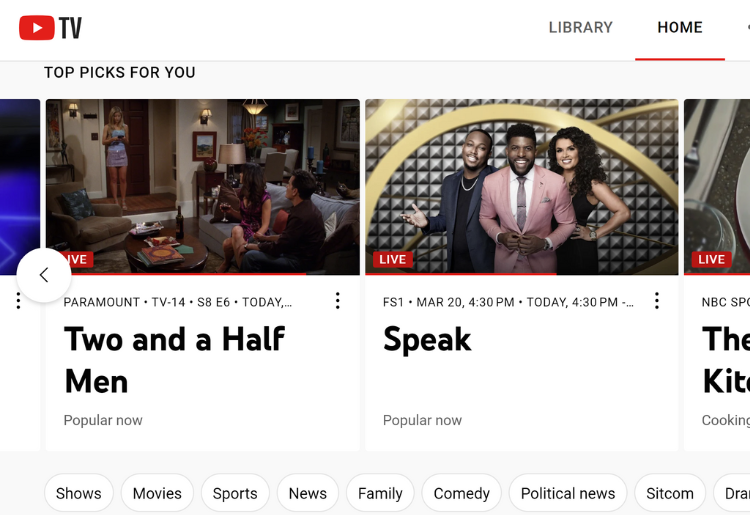The height and width of the screenshot is (515, 750).
Task: Go back with the carousel left arrow
Action: point(44,275)
